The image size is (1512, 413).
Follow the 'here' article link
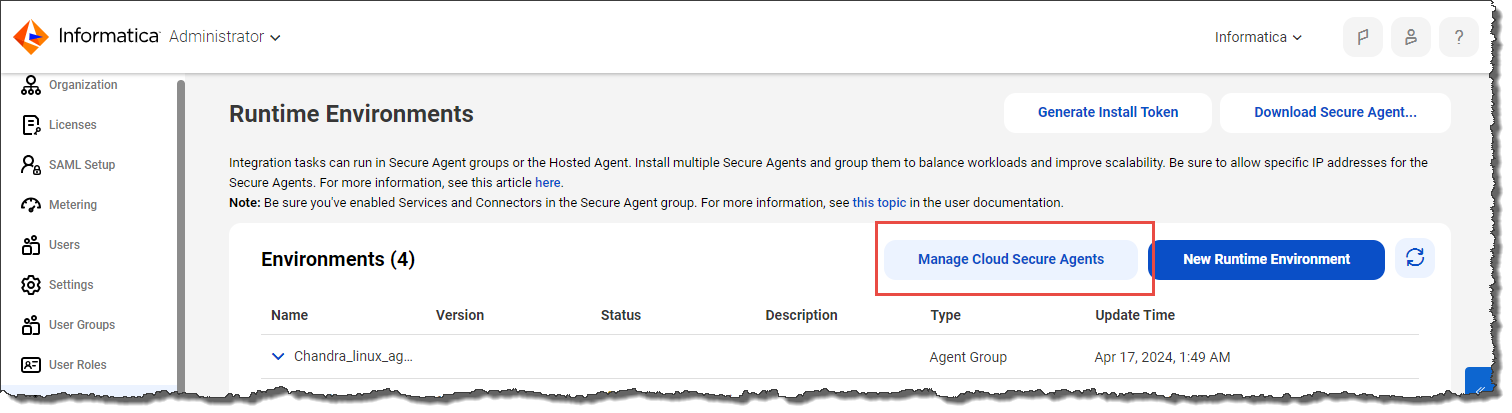(x=547, y=183)
